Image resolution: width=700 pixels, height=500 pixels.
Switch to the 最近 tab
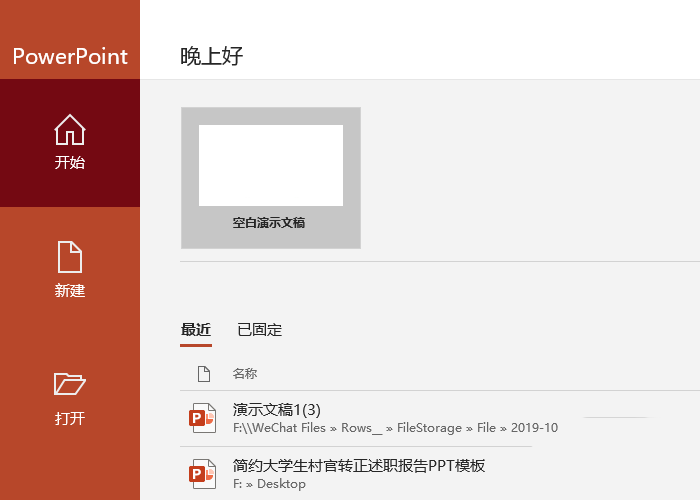tap(196, 330)
